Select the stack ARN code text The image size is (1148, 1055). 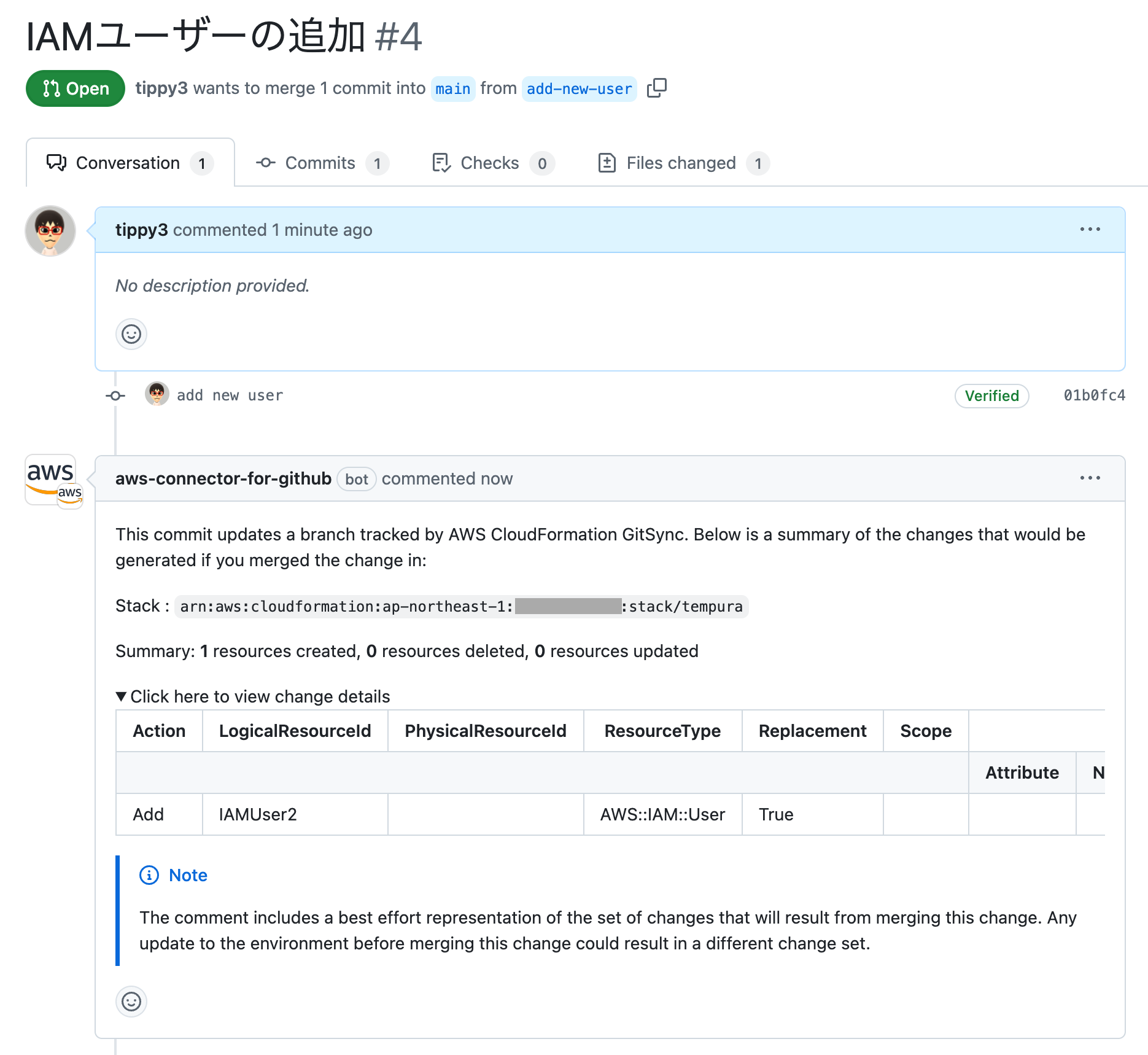461,607
